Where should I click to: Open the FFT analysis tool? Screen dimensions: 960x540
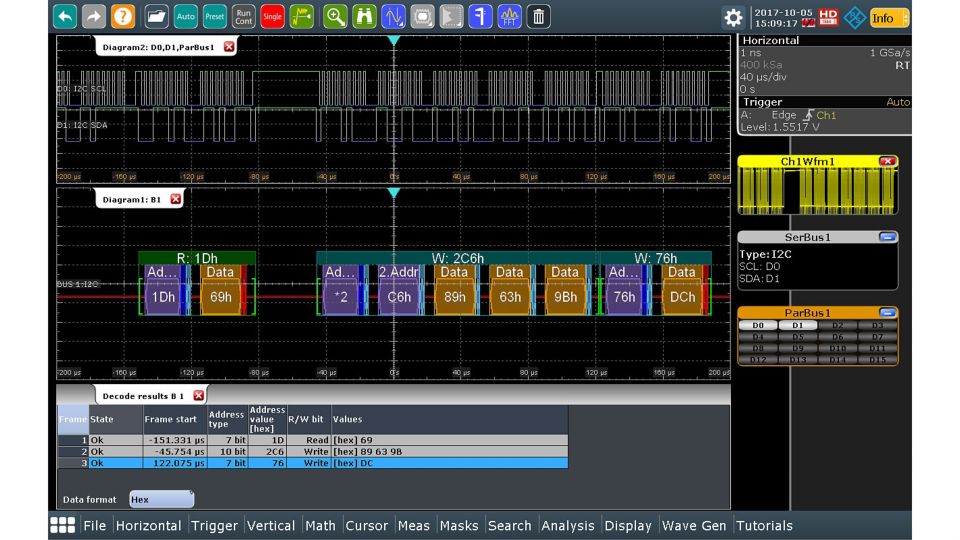pos(509,17)
